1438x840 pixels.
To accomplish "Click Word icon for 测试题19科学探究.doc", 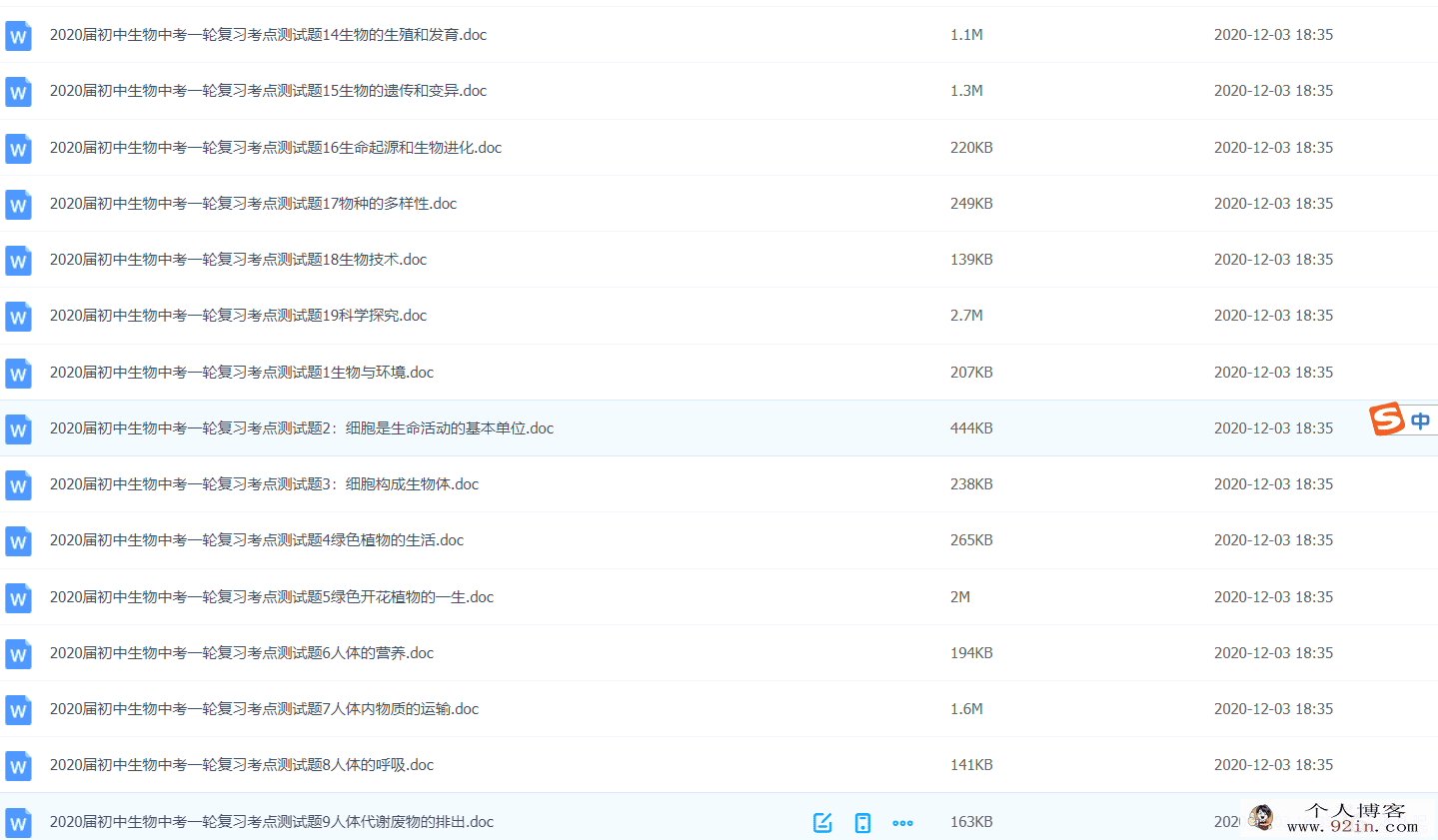I will click(x=18, y=317).
